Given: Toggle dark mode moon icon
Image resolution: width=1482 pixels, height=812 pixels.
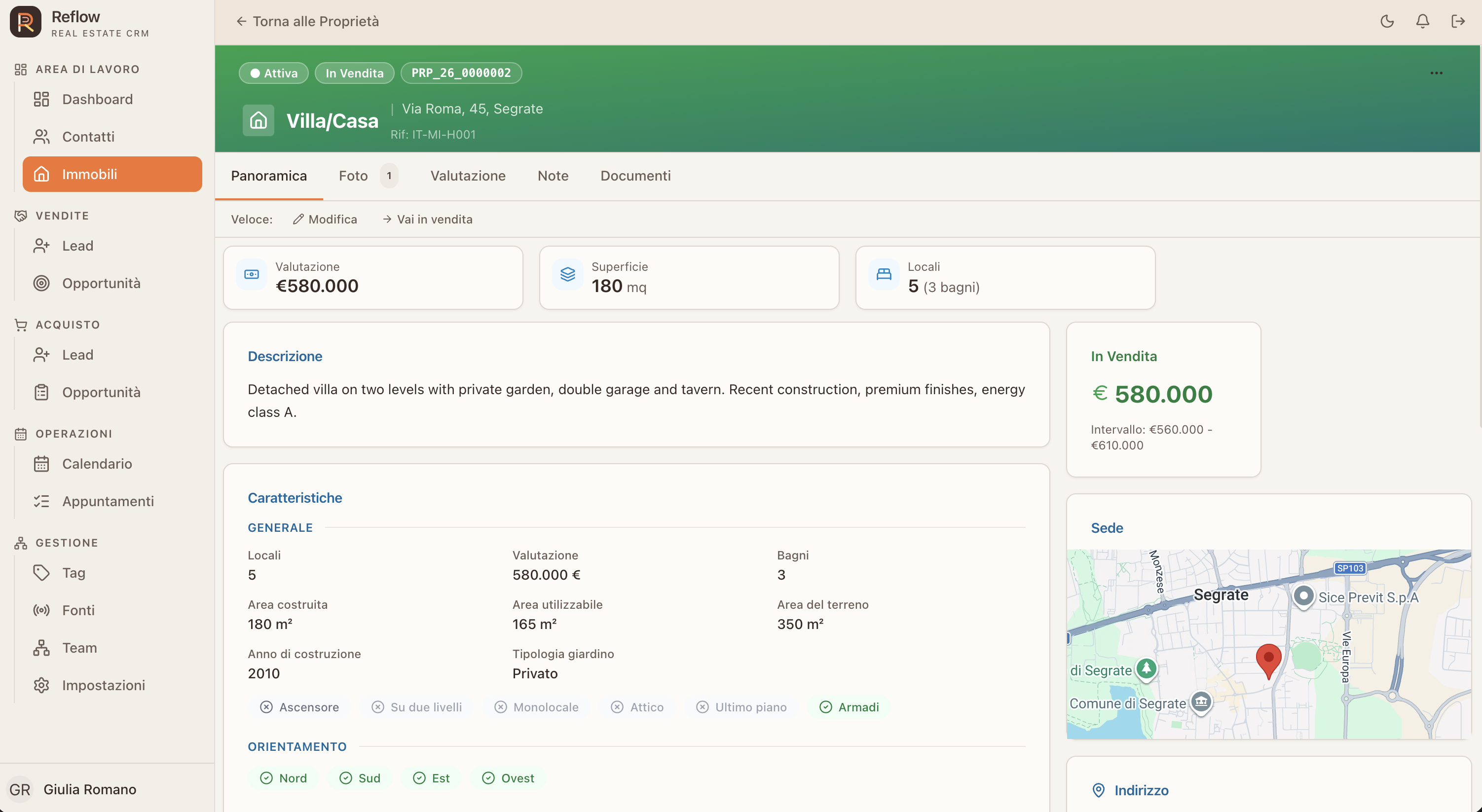Looking at the screenshot, I should point(1387,21).
